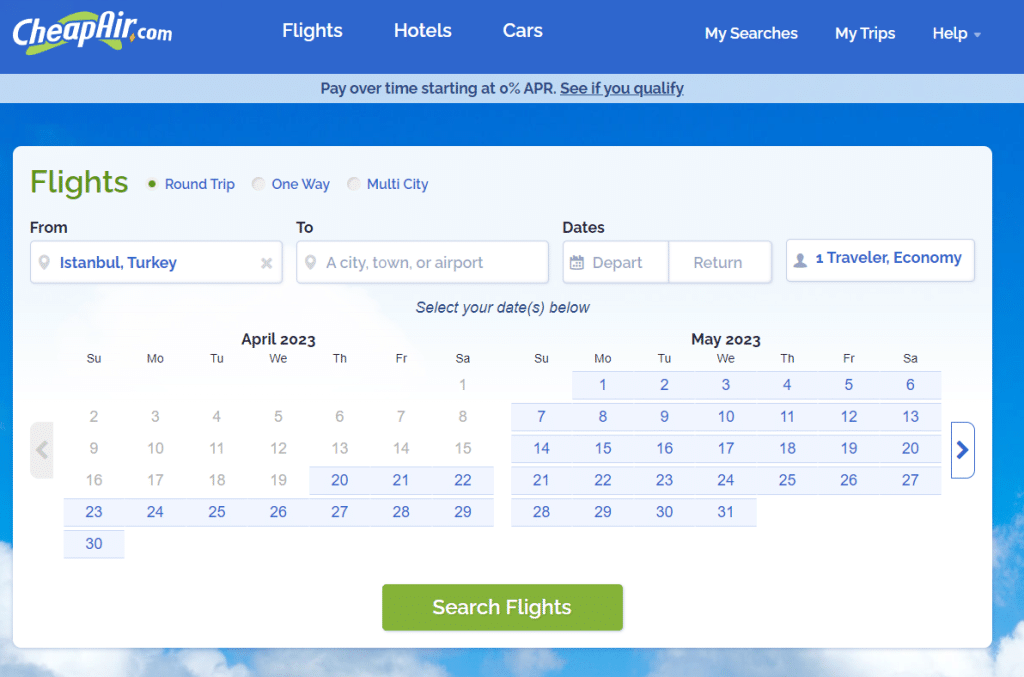Select May 28 in the calendar
This screenshot has width=1024, height=677.
[541, 512]
